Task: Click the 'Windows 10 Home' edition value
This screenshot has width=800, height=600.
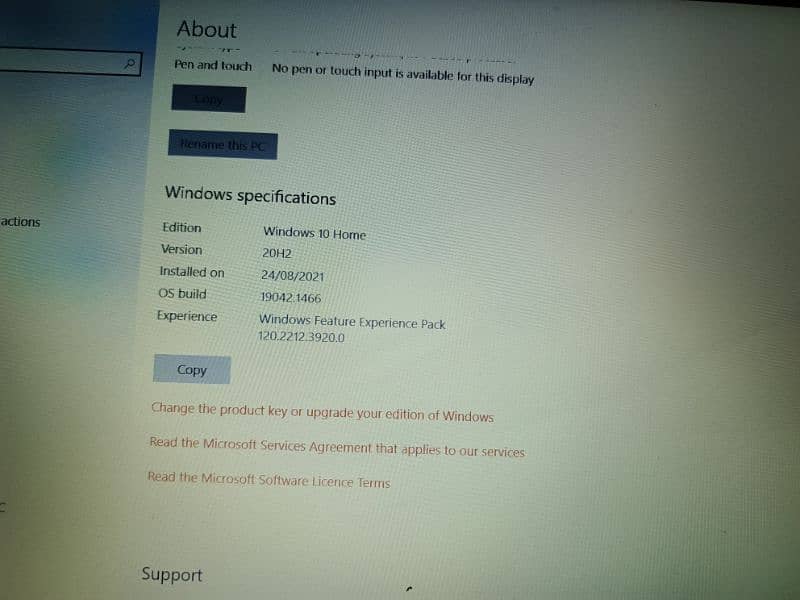Action: (x=314, y=233)
